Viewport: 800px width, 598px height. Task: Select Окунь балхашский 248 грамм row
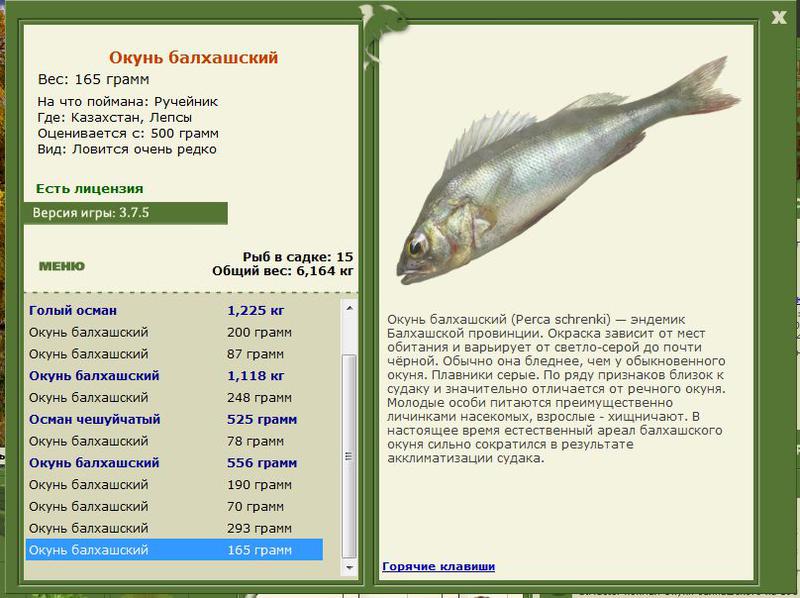pos(174,397)
